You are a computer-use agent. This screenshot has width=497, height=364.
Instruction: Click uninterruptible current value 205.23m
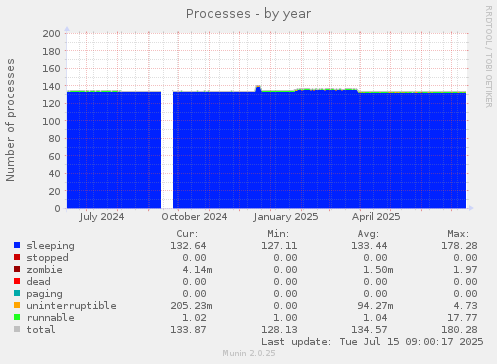click(x=191, y=306)
